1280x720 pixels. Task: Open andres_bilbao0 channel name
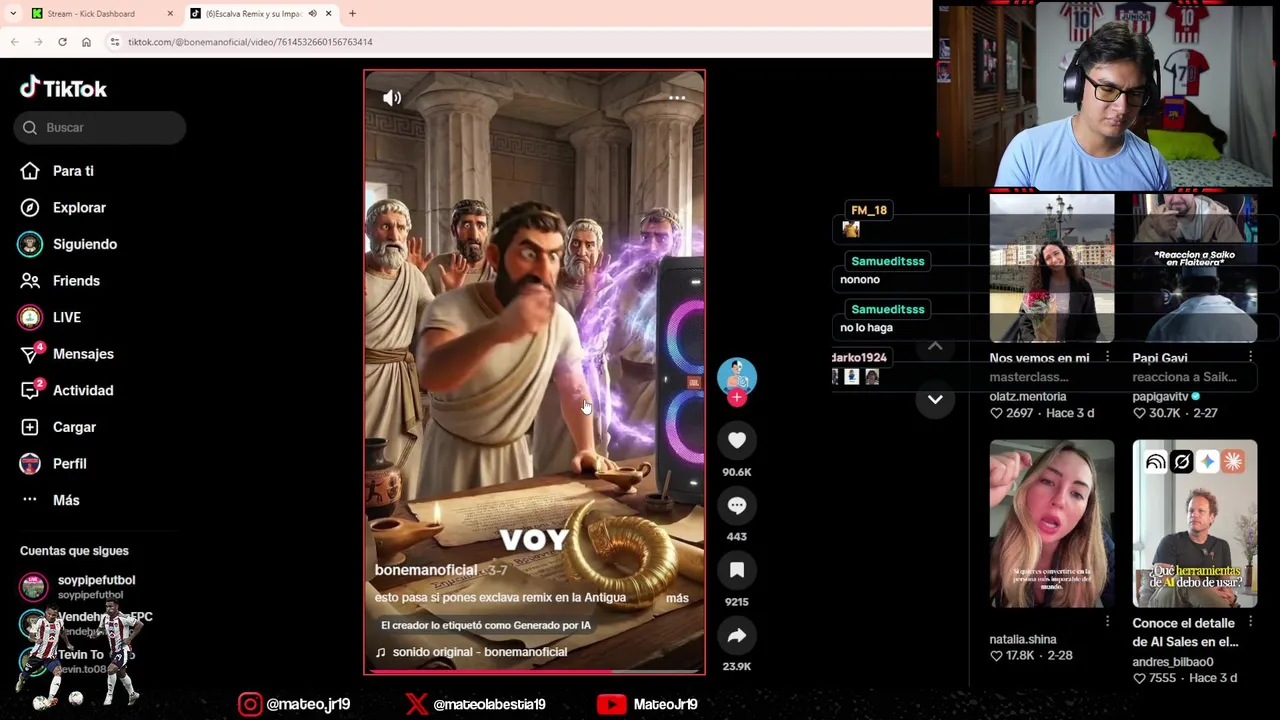click(x=1172, y=662)
